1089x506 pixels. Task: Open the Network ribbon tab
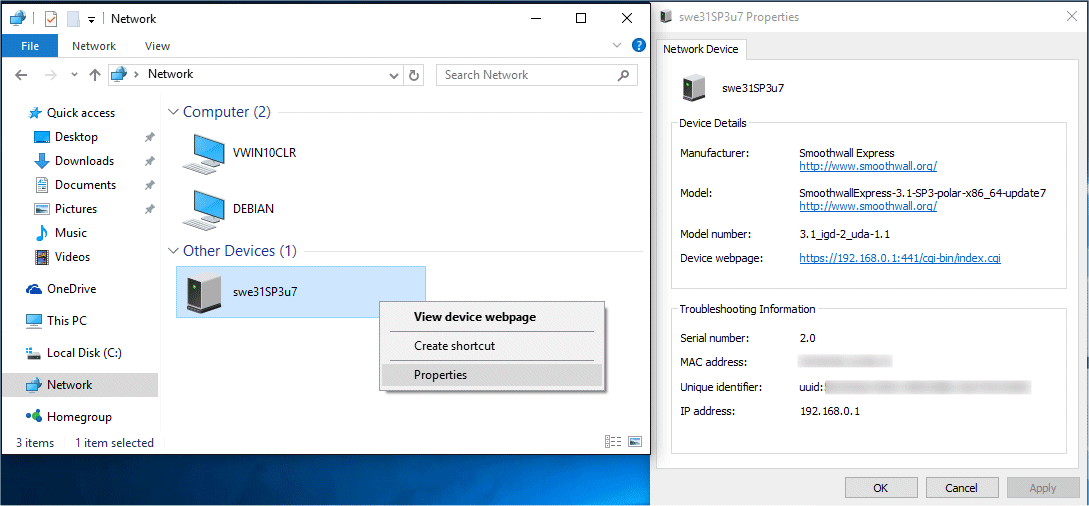(94, 46)
